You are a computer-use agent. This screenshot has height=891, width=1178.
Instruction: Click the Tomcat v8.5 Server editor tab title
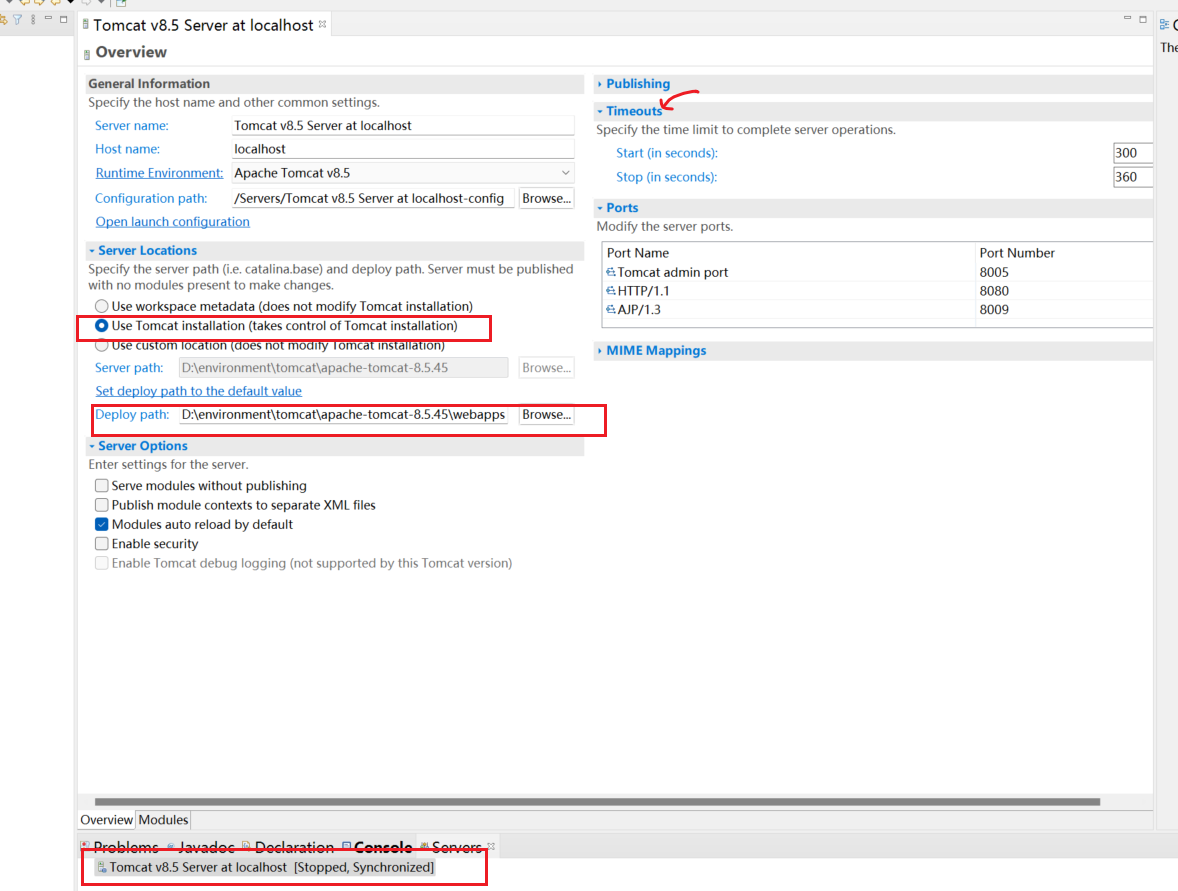[x=203, y=25]
